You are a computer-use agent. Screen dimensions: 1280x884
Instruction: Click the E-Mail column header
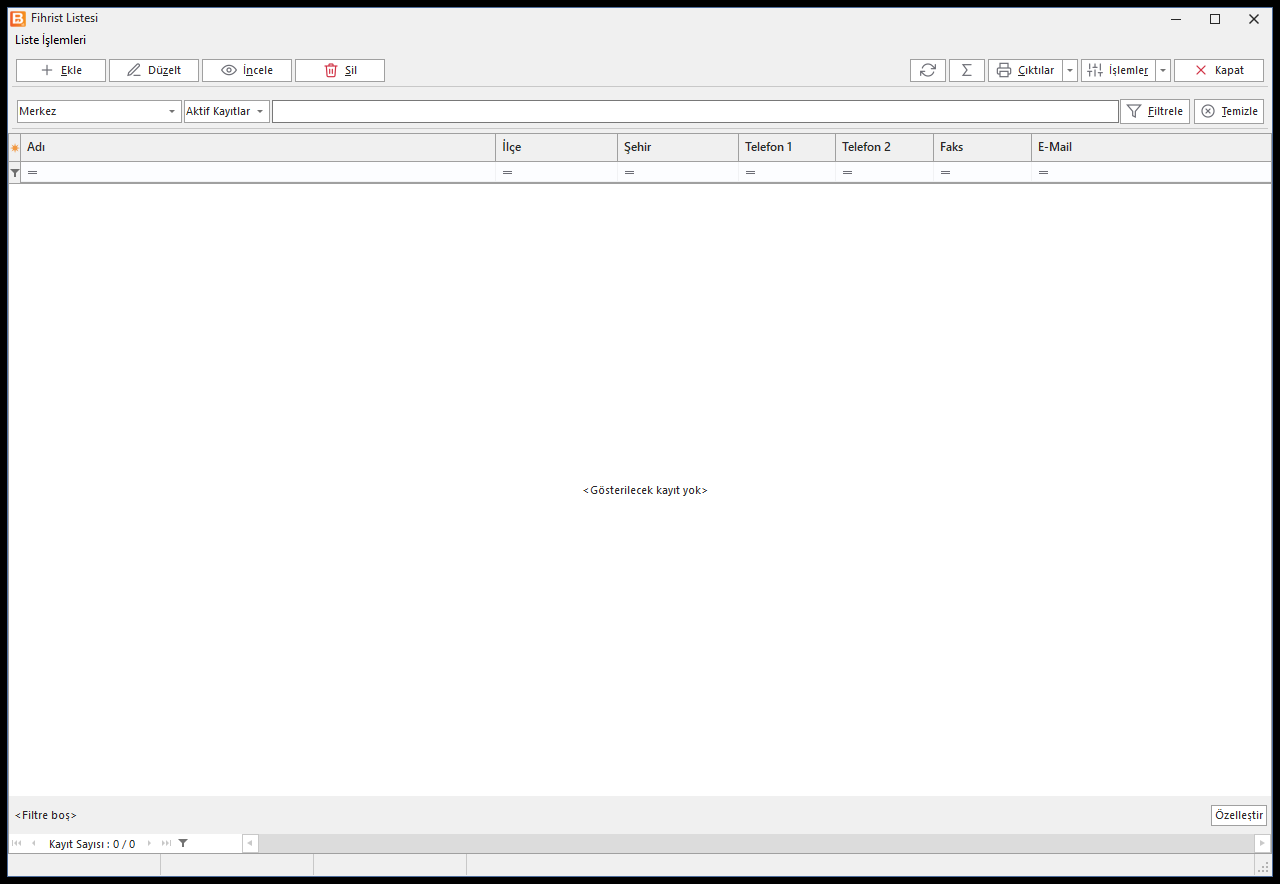(1151, 147)
